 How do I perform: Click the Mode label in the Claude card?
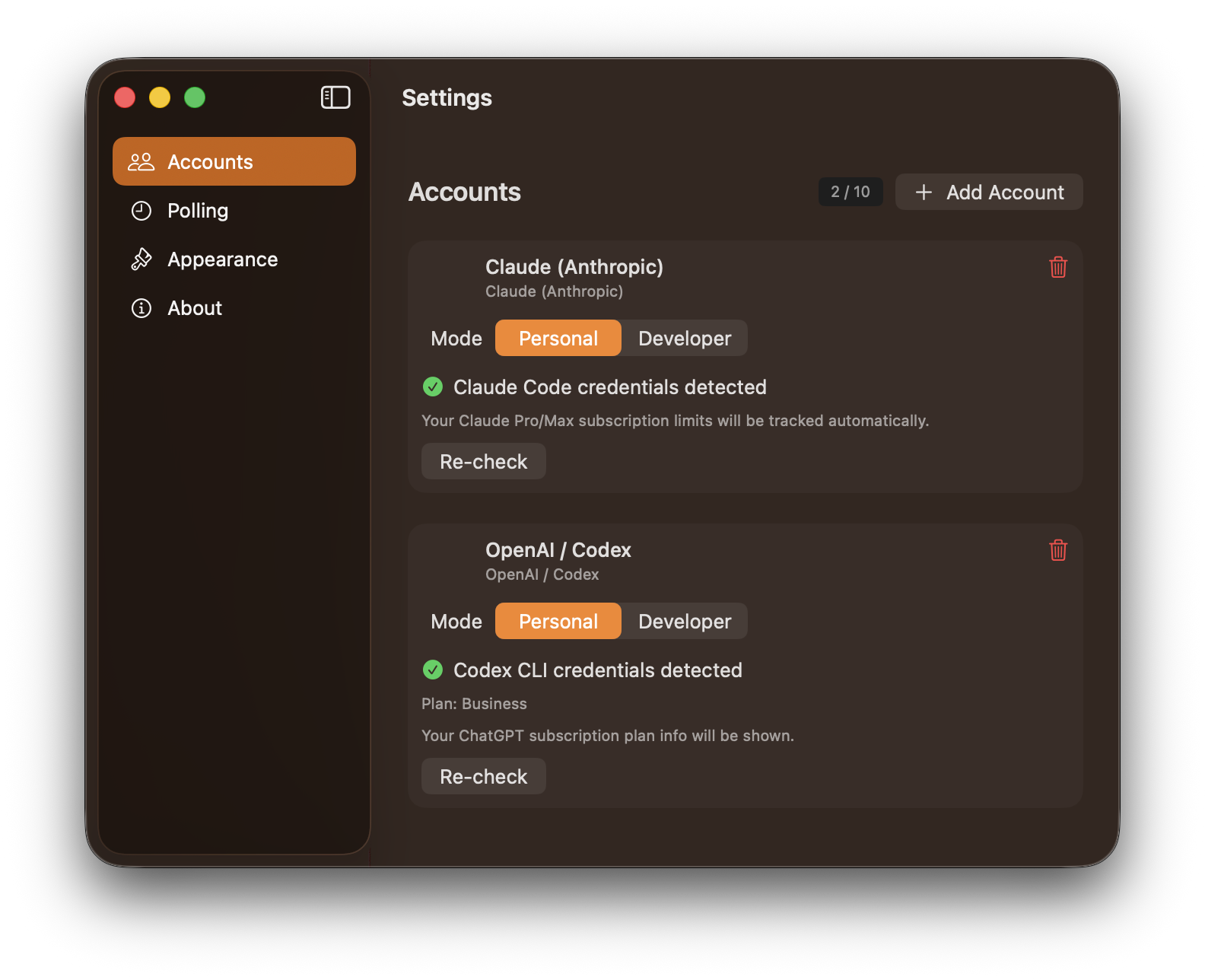pyautogui.click(x=456, y=339)
